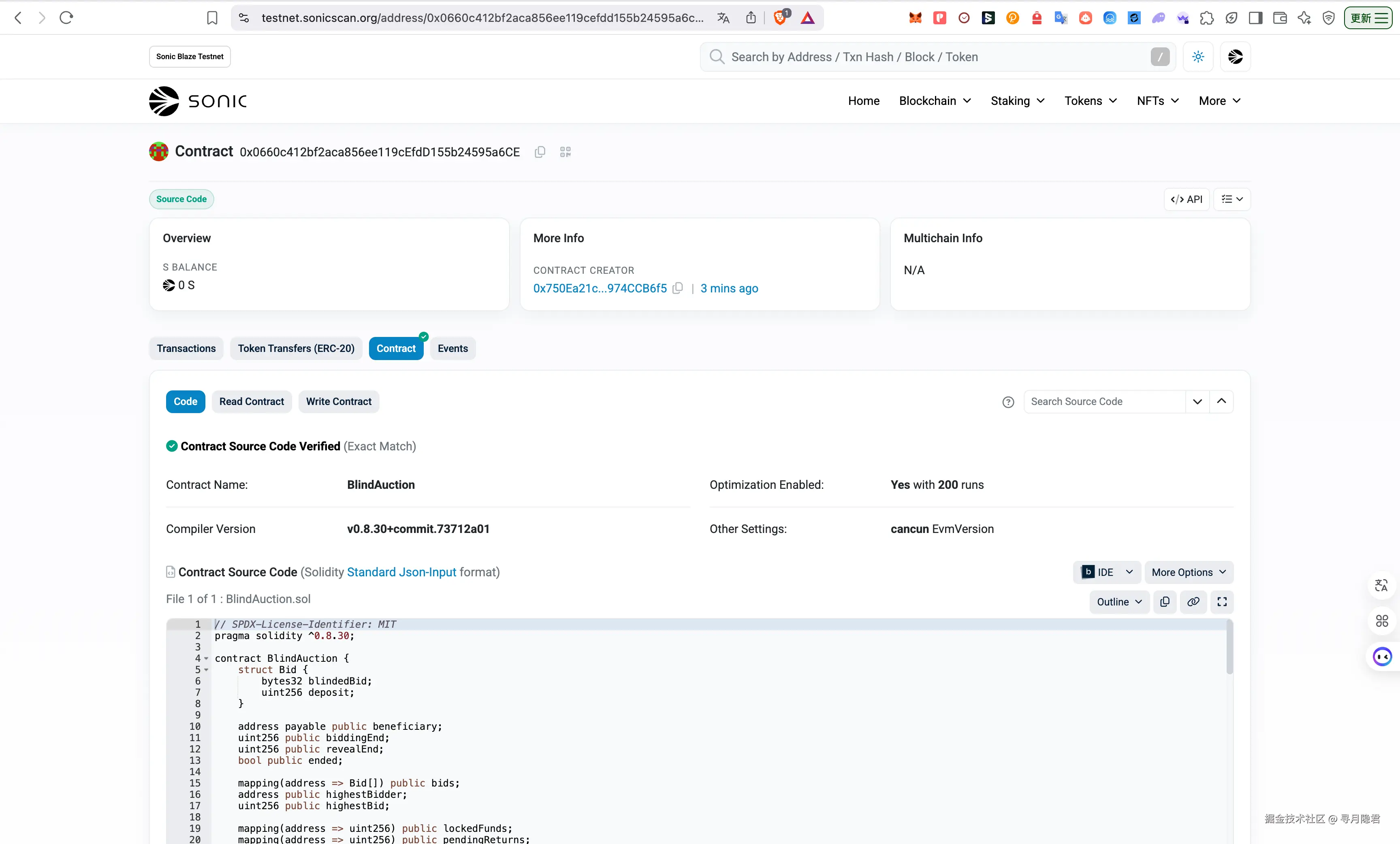
Task: Focus the Search Source Code field
Action: (1103, 402)
